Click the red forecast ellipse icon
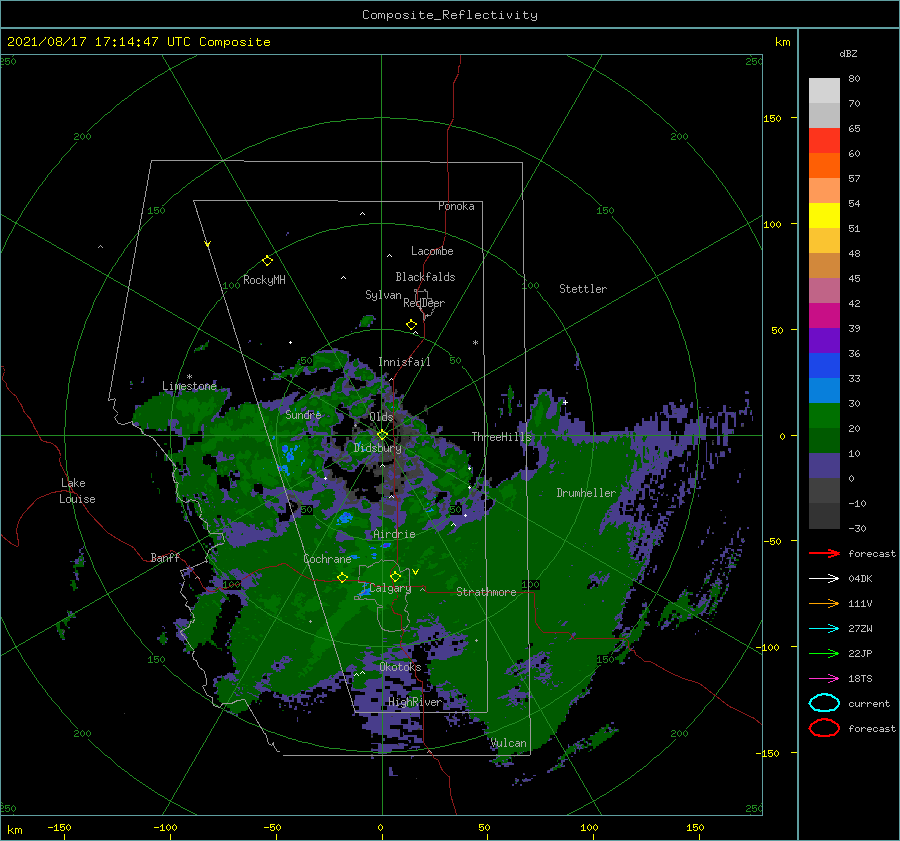Viewport: 900px width, 841px height. pyautogui.click(x=824, y=728)
